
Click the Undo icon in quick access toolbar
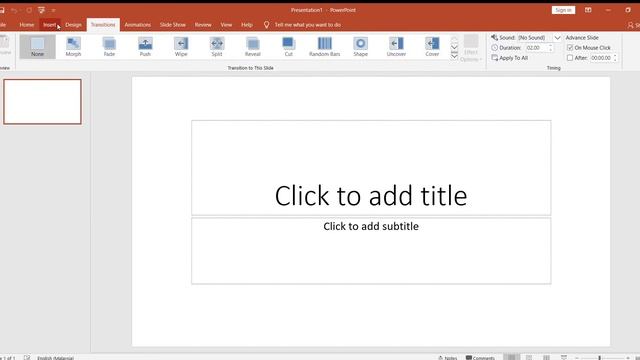14,10
